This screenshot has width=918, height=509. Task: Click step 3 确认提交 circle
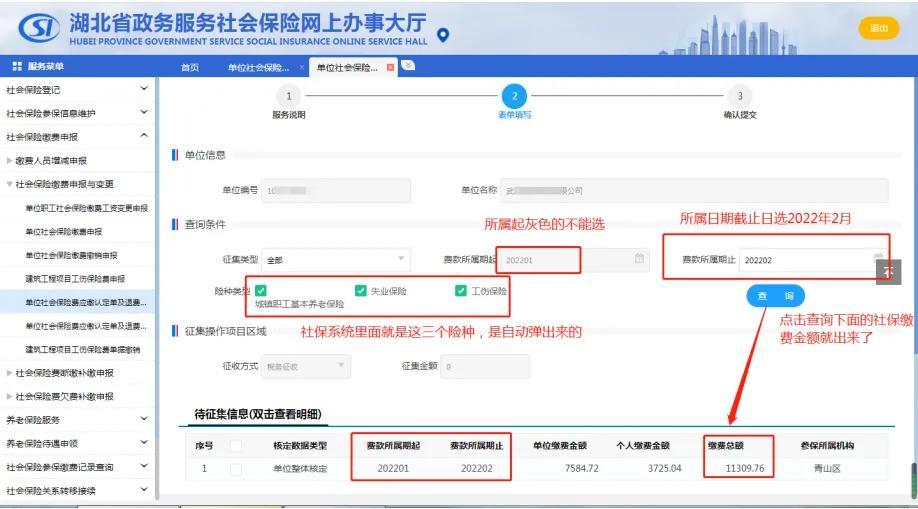(739, 96)
